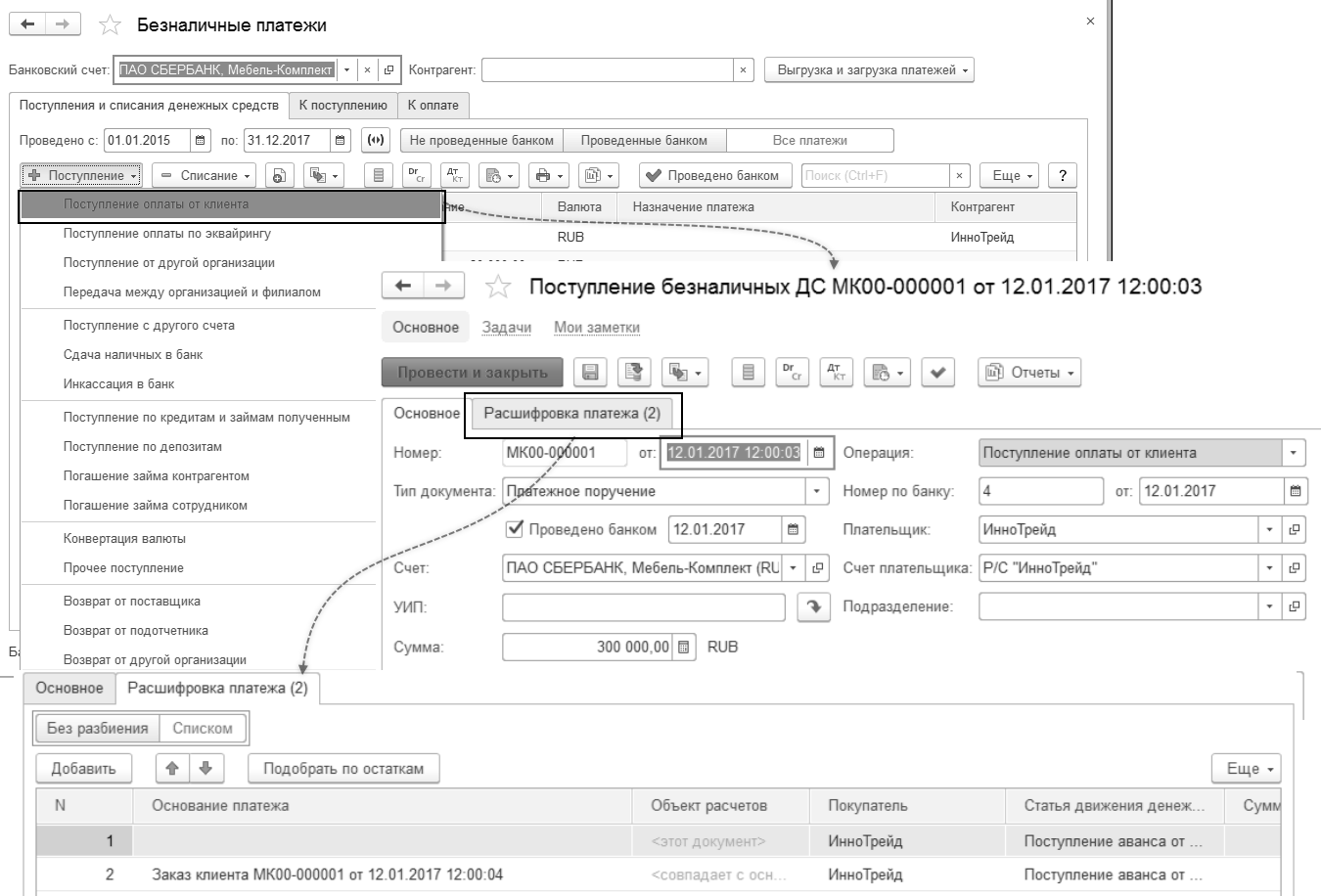Choose Поступление оплаты от клиента menu item
Screen dimensions: 1321x896
coord(232,204)
